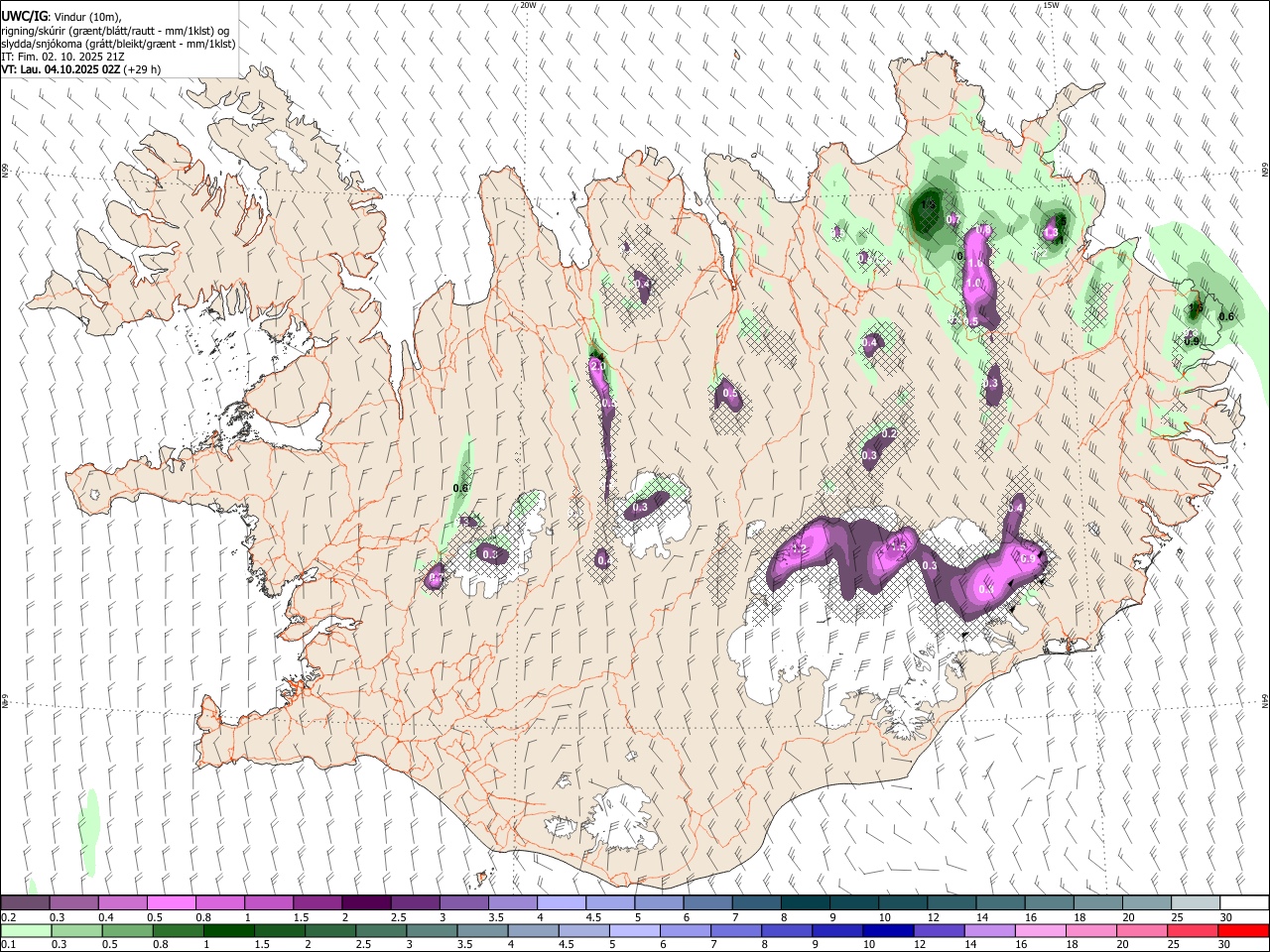This screenshot has height=952, width=1270.
Task: Select the green rain swatch between 0.5 and 0.8
Action: pos(127,931)
